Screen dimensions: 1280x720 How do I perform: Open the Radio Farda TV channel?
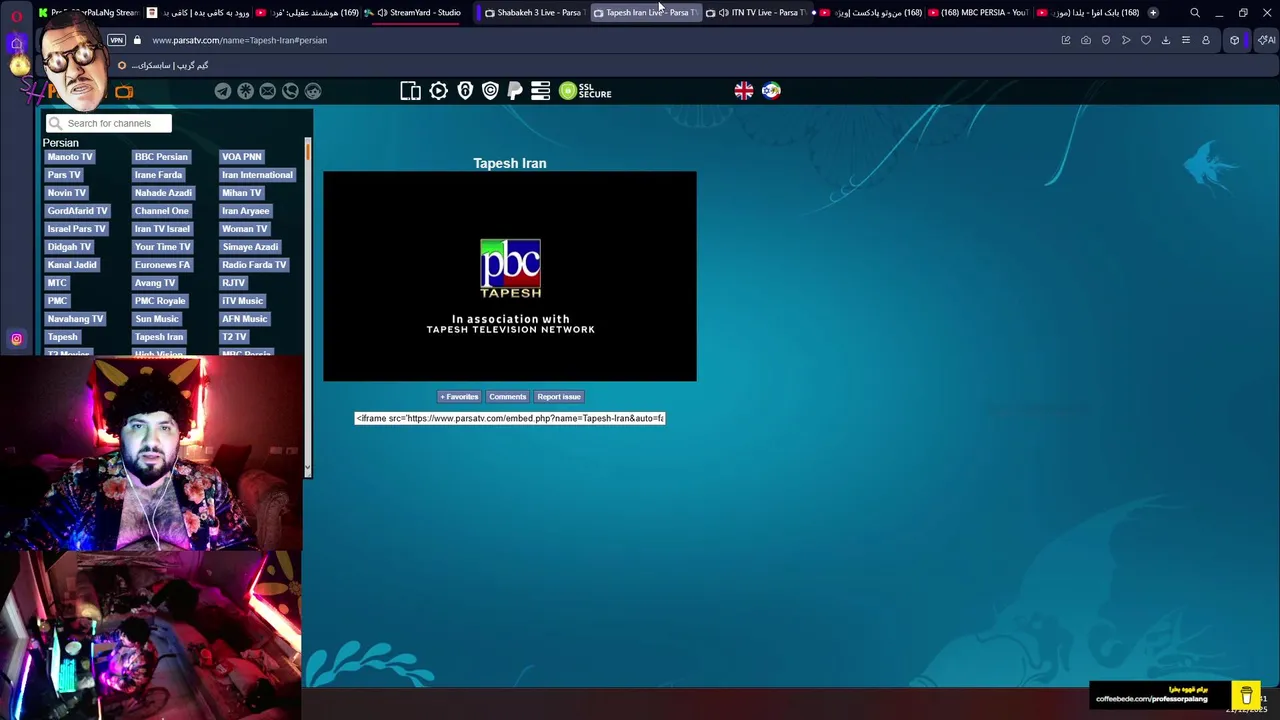(254, 265)
